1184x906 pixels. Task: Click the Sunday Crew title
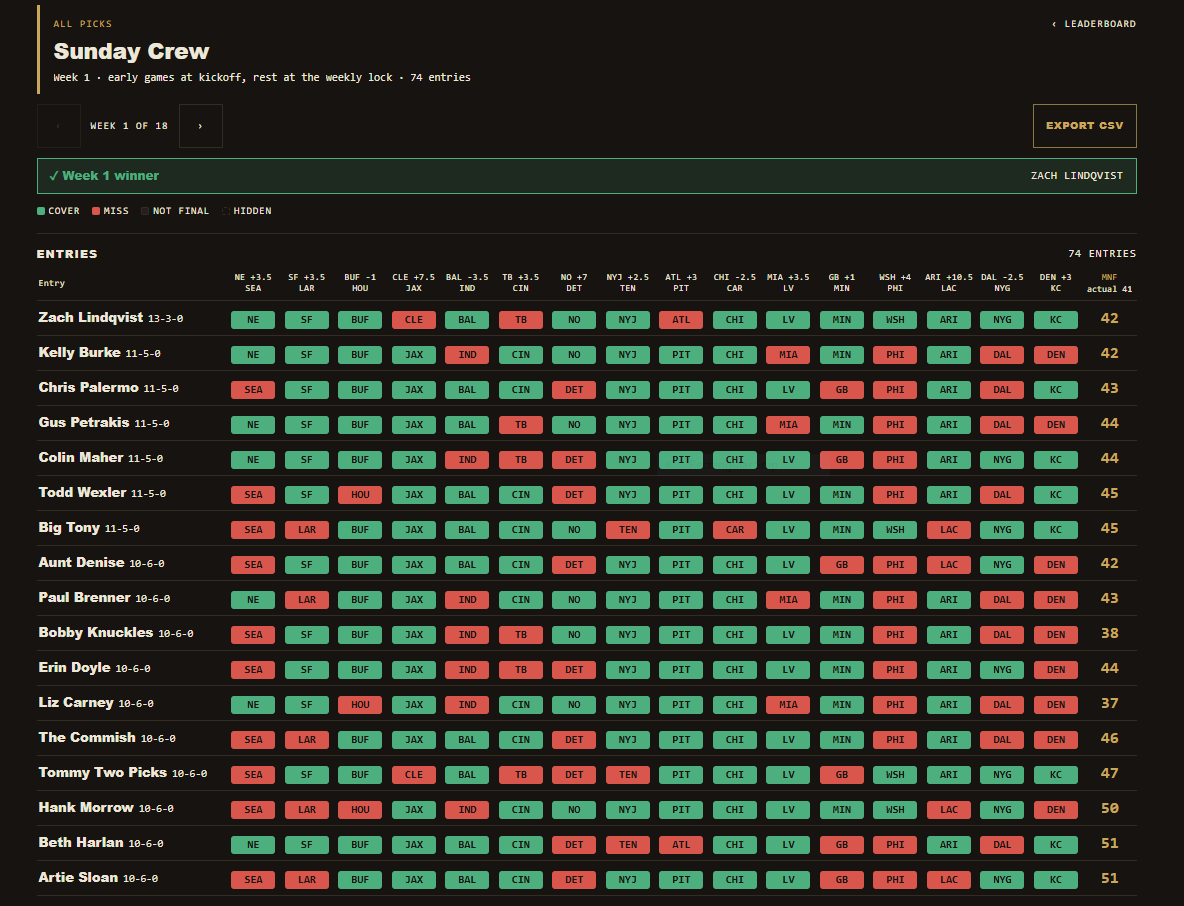(131, 51)
